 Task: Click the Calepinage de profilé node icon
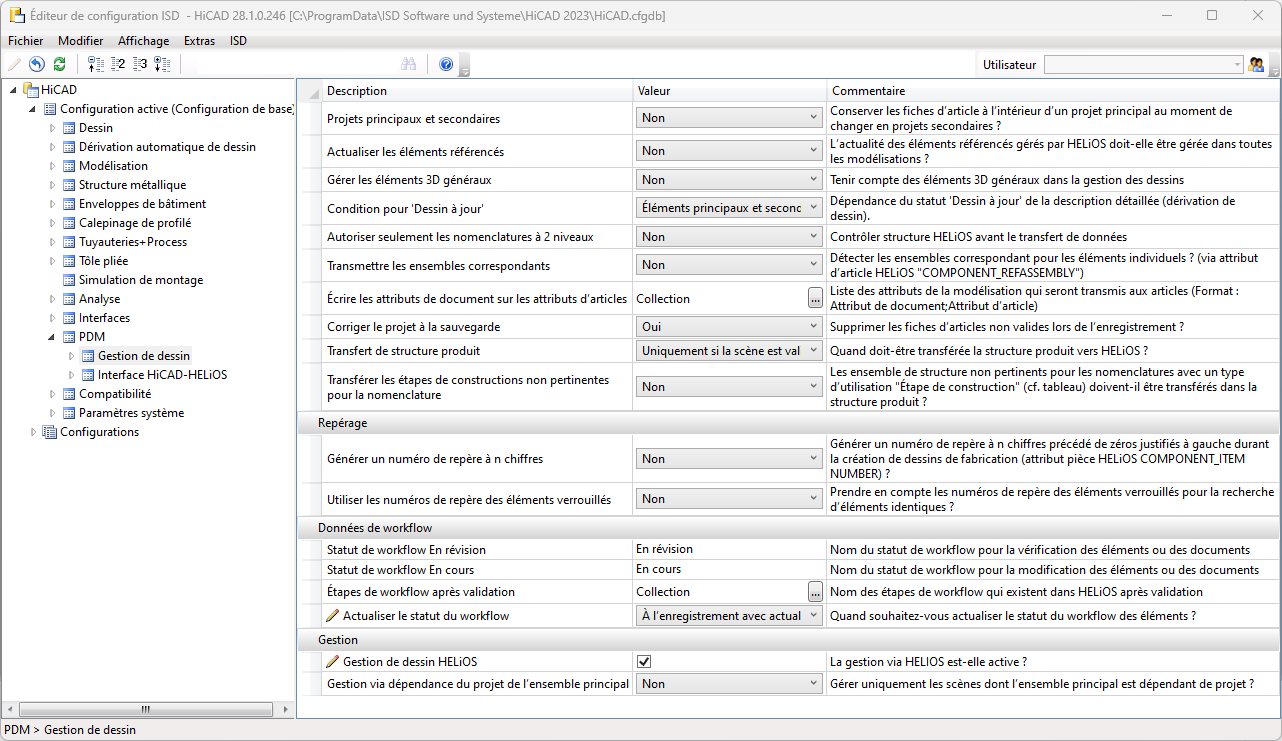click(x=69, y=223)
